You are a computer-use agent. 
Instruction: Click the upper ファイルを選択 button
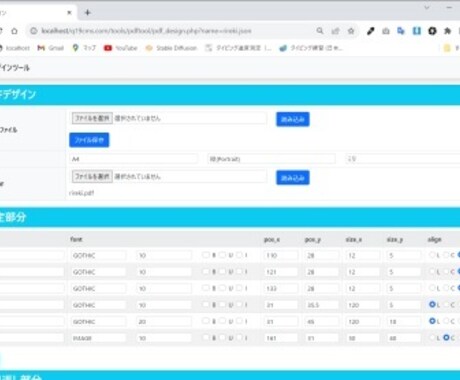click(x=92, y=118)
